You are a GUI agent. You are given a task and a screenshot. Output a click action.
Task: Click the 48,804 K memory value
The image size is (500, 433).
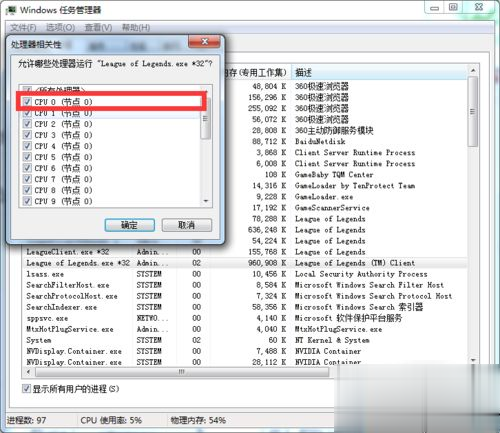(x=269, y=86)
